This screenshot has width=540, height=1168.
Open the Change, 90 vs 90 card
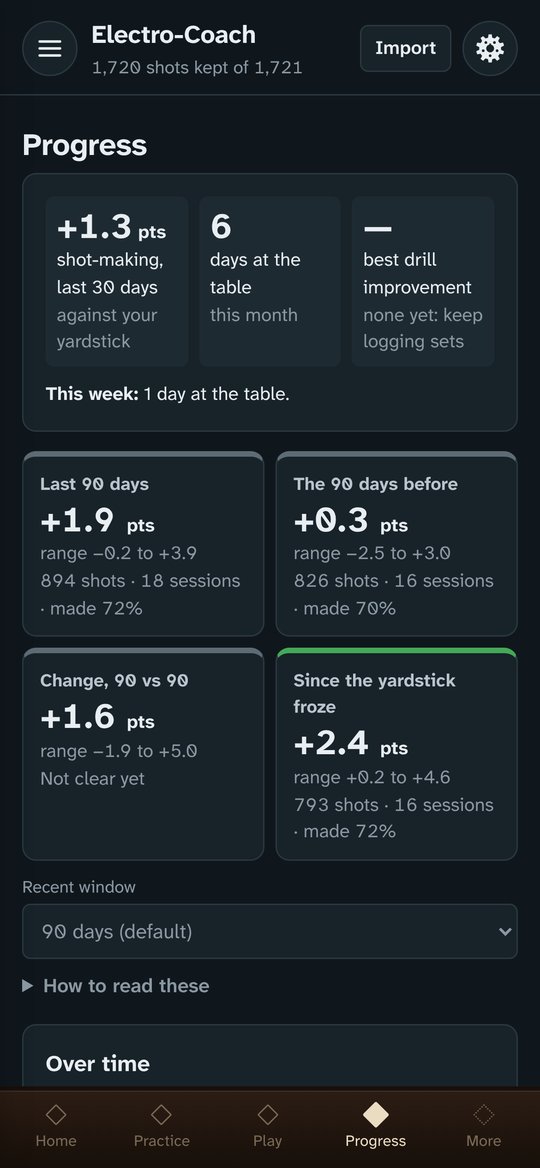143,754
